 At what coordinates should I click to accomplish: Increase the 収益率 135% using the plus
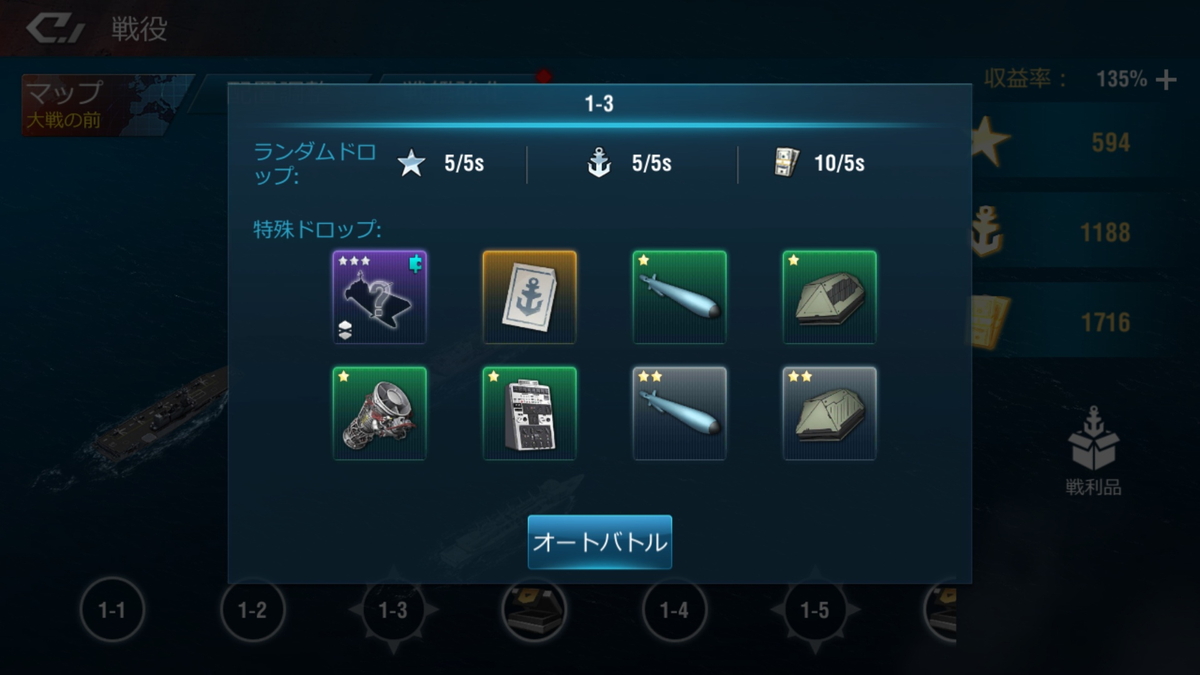coord(1166,80)
